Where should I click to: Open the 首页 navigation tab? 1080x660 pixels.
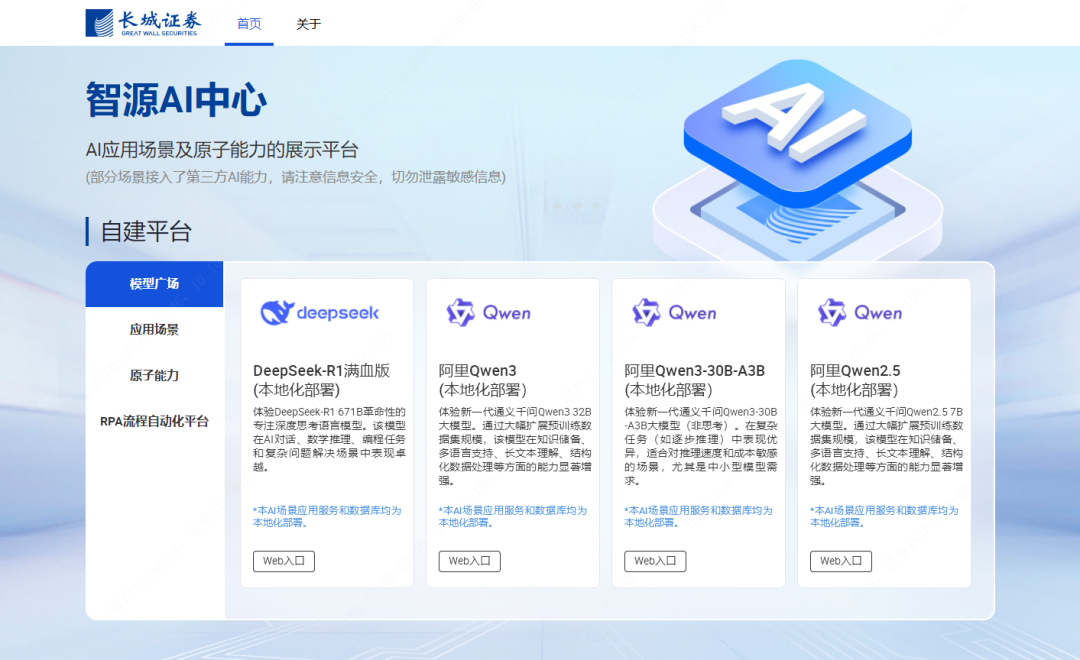[x=249, y=24]
